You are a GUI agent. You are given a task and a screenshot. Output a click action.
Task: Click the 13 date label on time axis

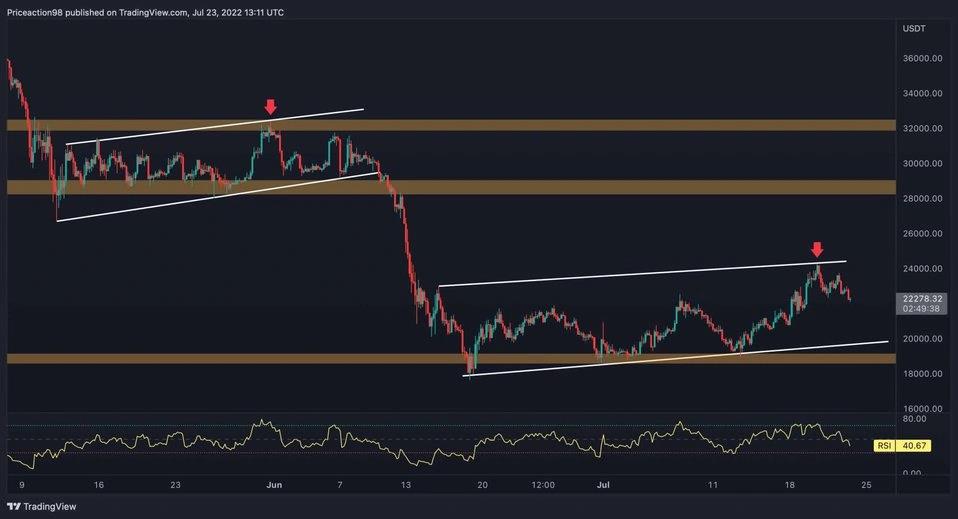click(x=406, y=485)
